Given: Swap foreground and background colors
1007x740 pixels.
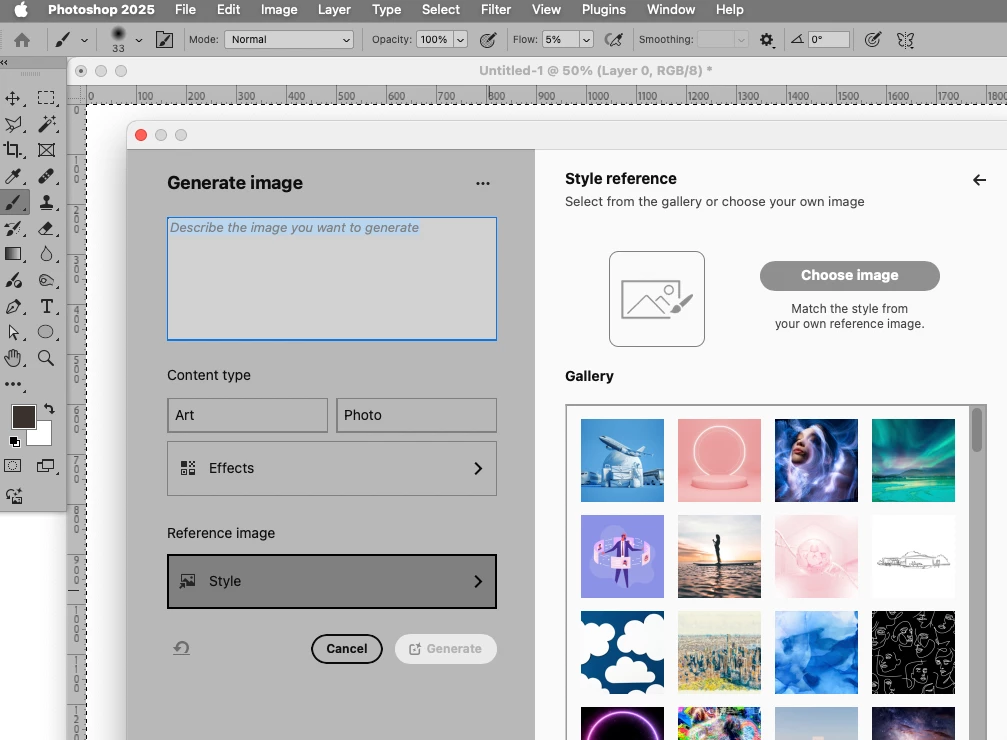Looking at the screenshot, I should [x=49, y=409].
